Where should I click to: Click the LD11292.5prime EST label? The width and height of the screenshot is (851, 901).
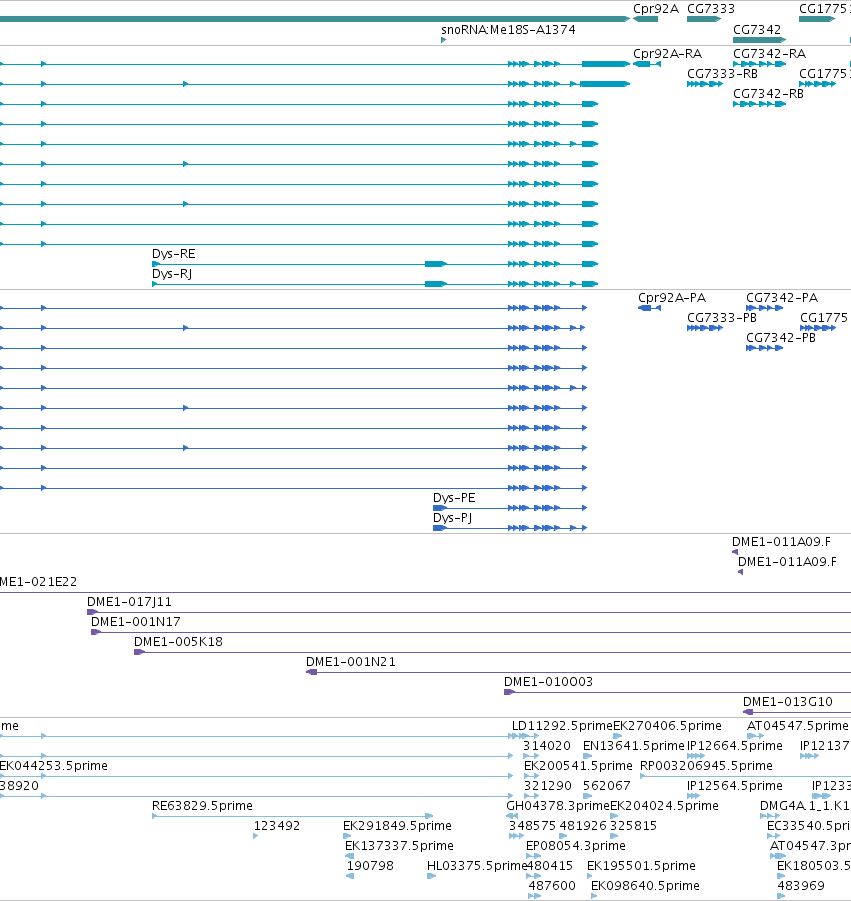coord(563,726)
